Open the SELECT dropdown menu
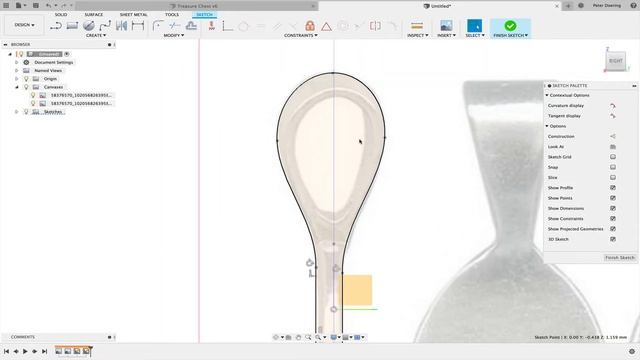640x360 pixels. (x=475, y=36)
